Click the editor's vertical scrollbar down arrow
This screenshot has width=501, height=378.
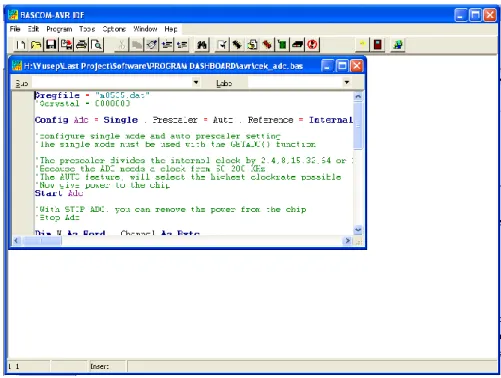(358, 230)
